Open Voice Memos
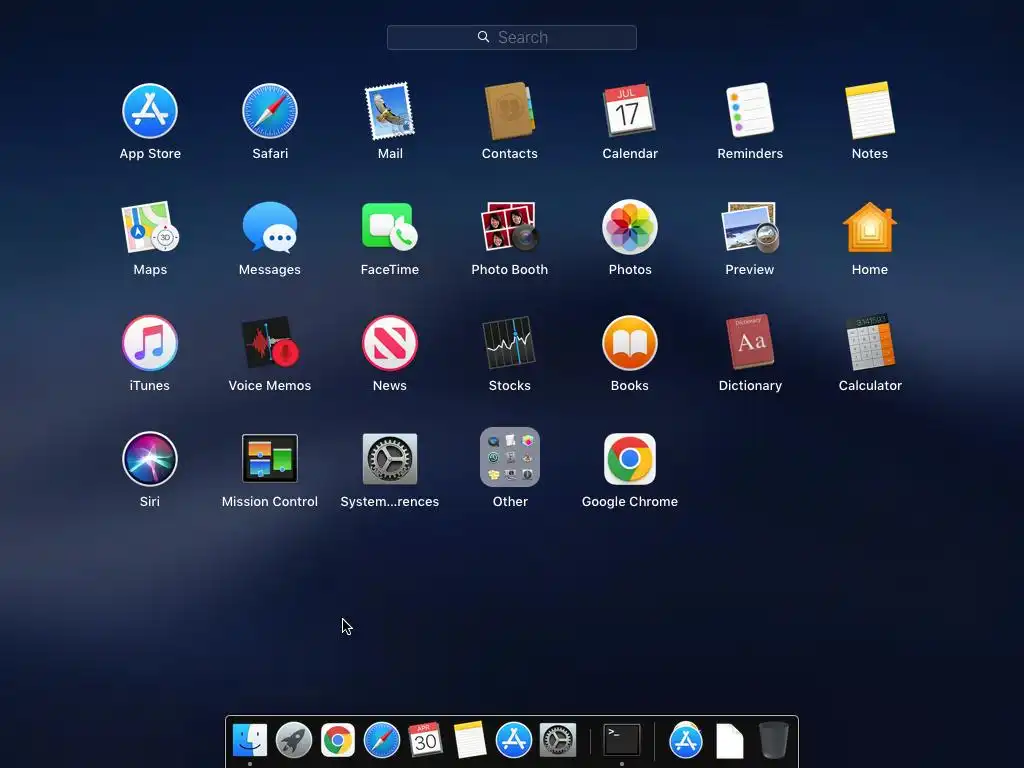This screenshot has height=768, width=1024. point(270,343)
